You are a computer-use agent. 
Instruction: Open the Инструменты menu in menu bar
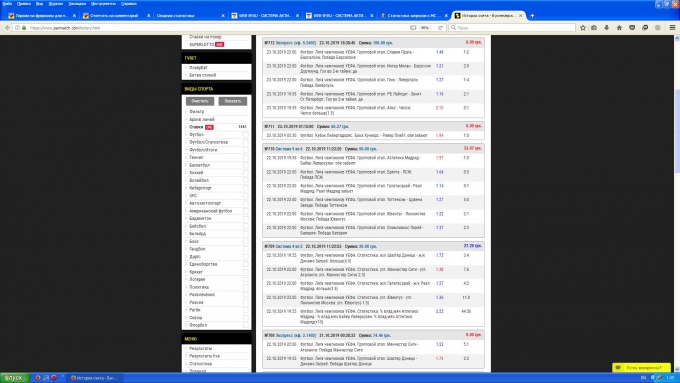tap(103, 3)
